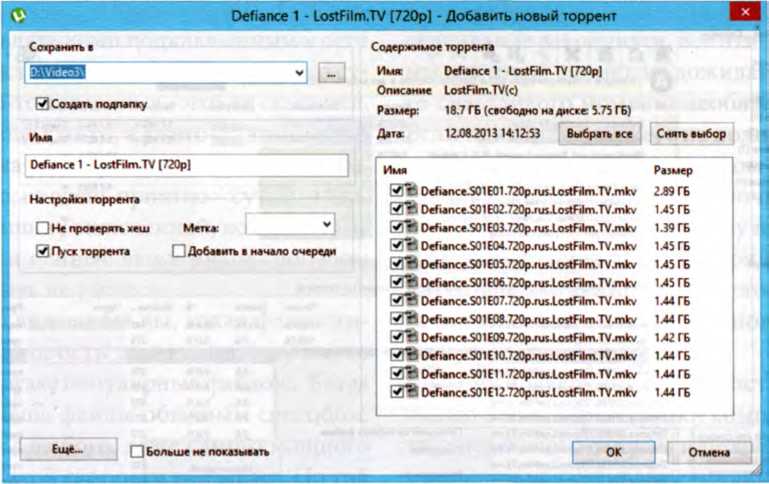The height and width of the screenshot is (484, 769).
Task: Toggle the 'Пуск торрента' checkbox
Action: (42, 252)
